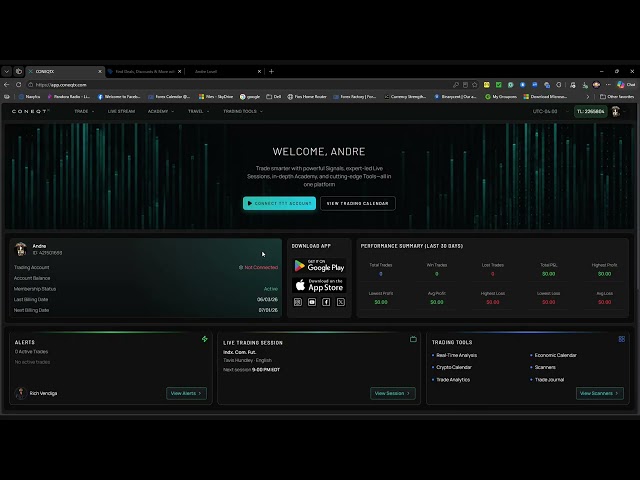This screenshot has width=640, height=480.
Task: Open the Economic Calendar tool link
Action: point(556,355)
